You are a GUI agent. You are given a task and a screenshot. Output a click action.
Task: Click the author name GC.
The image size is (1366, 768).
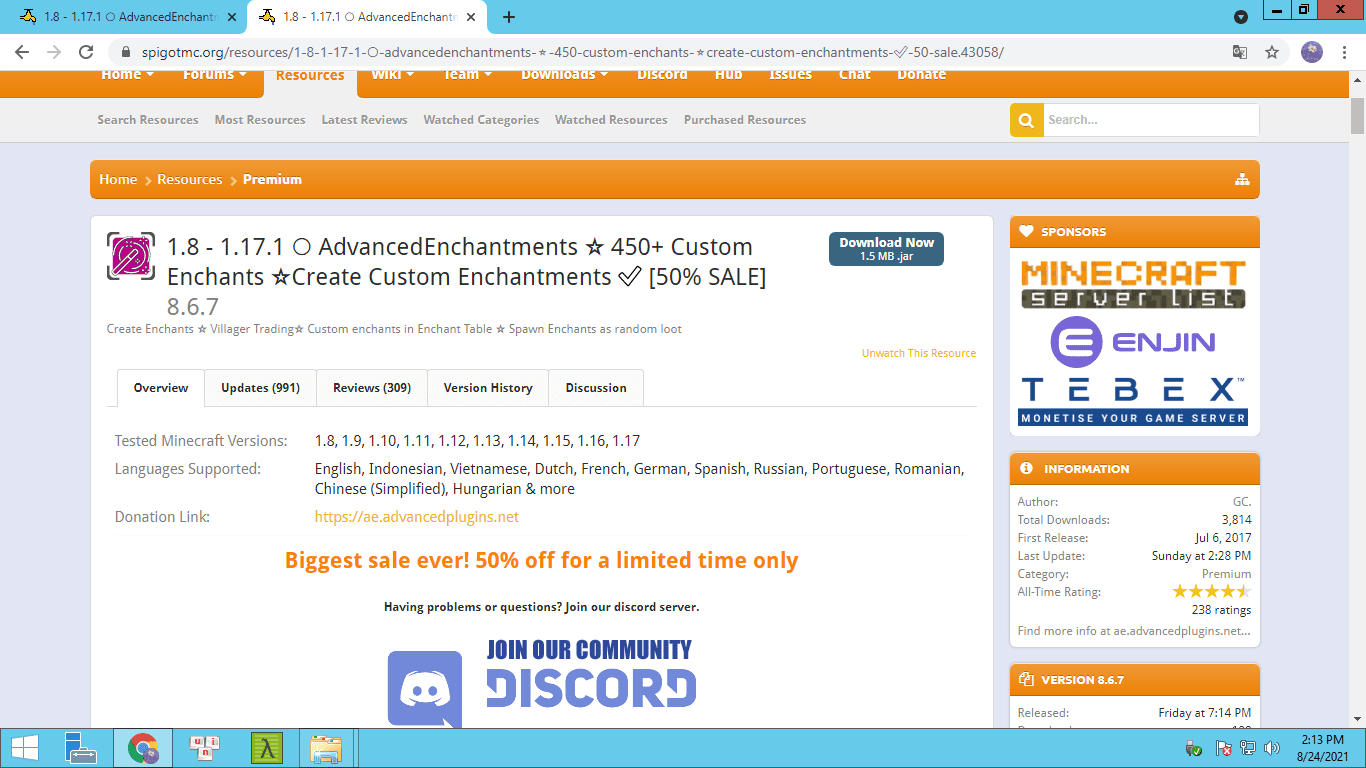(1241, 502)
